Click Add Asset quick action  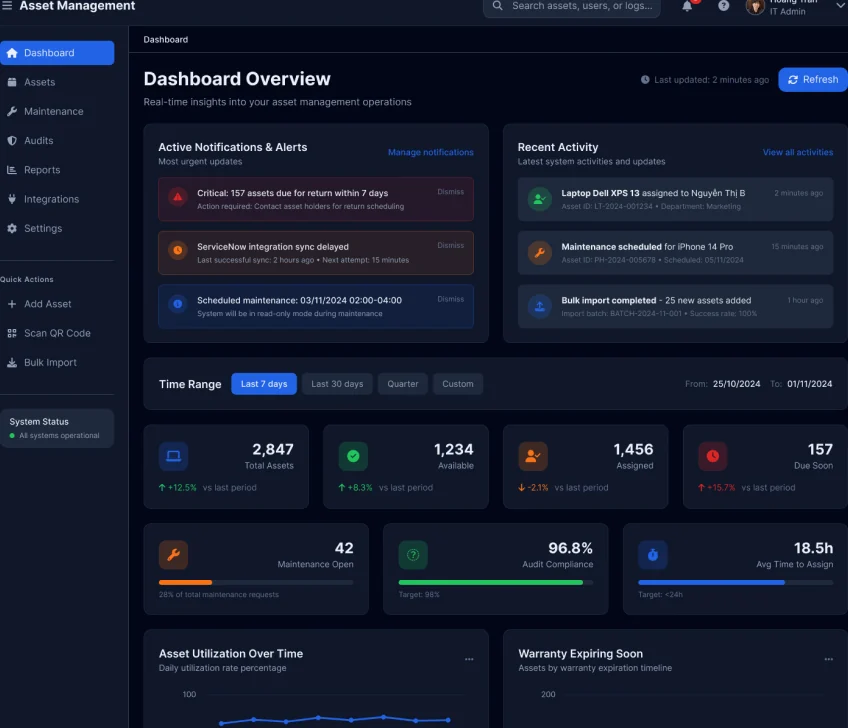tap(57, 304)
